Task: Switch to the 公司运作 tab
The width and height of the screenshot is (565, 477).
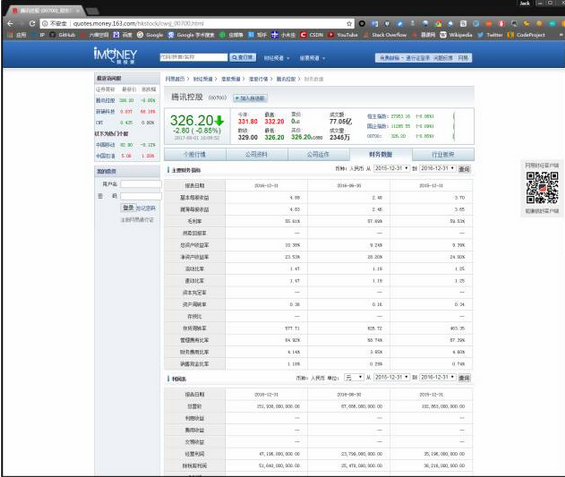Action: tap(319, 154)
